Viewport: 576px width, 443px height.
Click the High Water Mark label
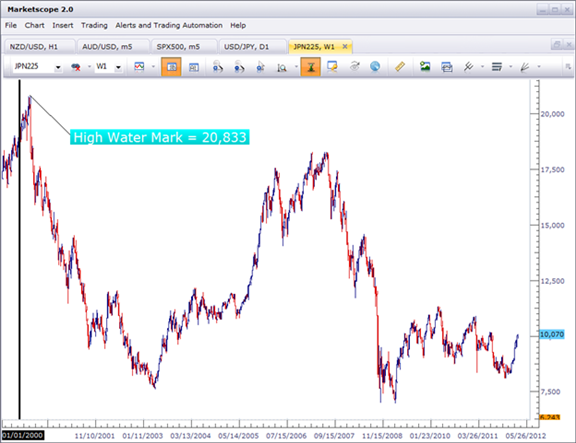coord(160,137)
